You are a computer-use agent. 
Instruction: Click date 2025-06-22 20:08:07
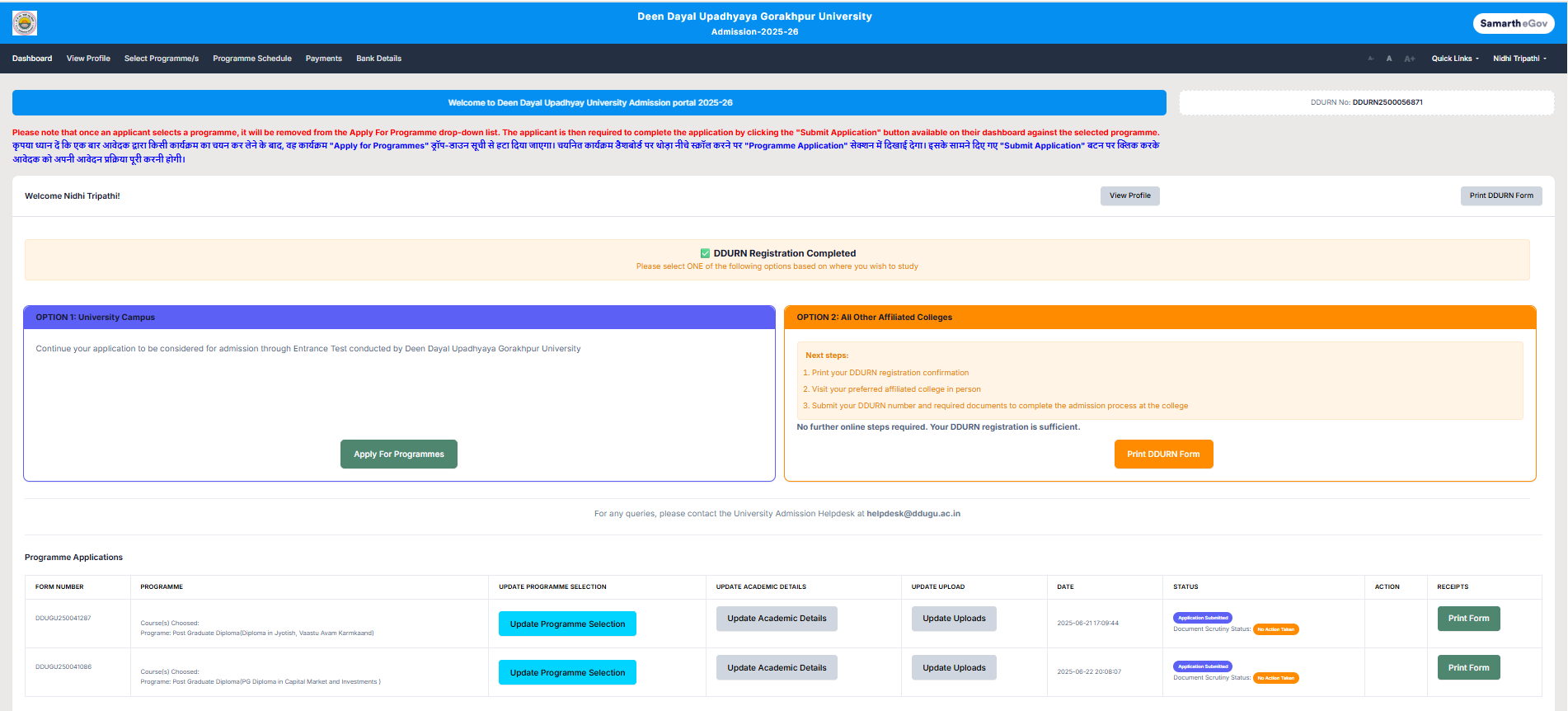coord(1089,671)
